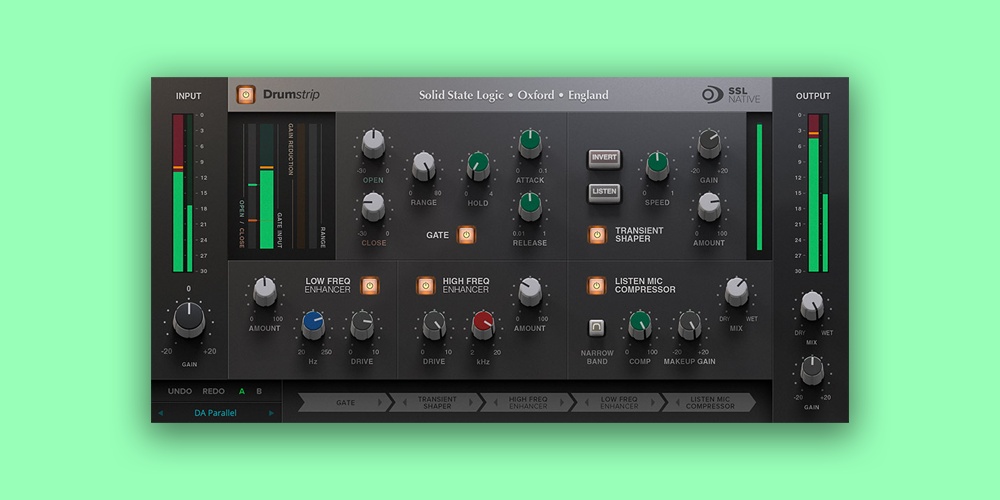The image size is (1000, 500).
Task: Enable the Narrow Band switch
Action: point(597,326)
